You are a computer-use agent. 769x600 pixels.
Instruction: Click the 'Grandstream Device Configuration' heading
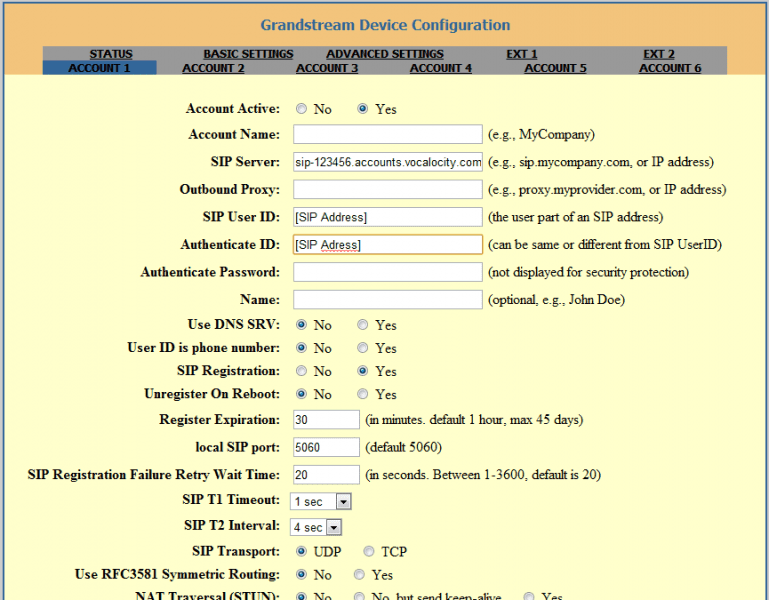click(385, 25)
